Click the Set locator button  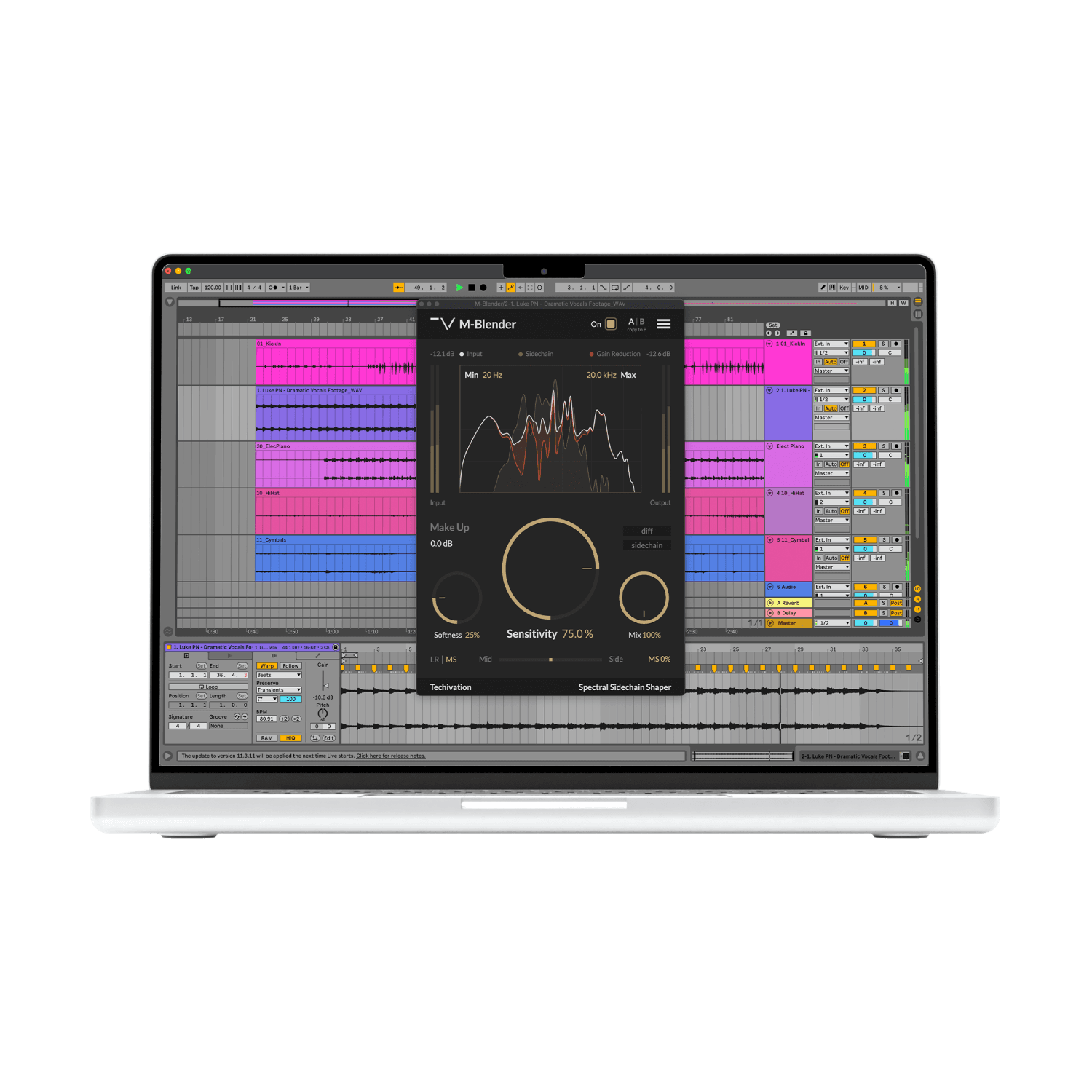tap(772, 325)
